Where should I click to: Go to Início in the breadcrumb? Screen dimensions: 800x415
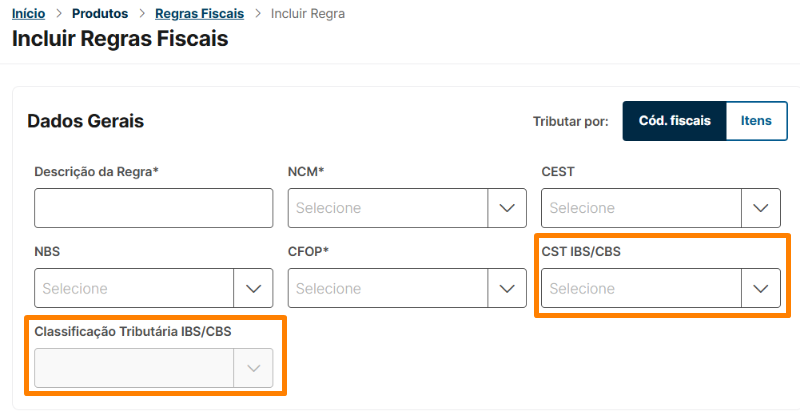pos(28,14)
